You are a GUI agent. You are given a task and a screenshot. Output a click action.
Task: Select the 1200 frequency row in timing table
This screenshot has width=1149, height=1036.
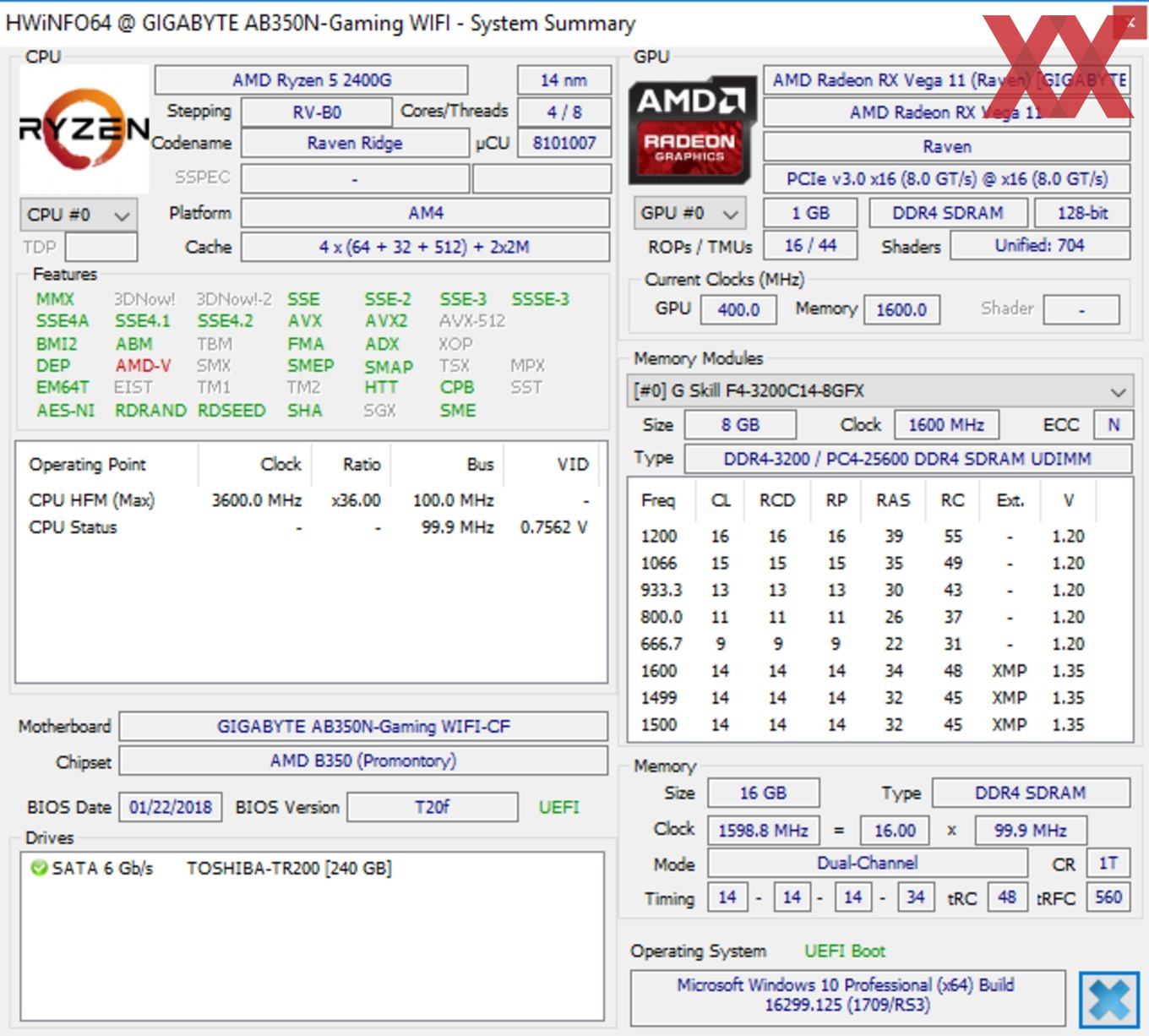click(x=879, y=537)
